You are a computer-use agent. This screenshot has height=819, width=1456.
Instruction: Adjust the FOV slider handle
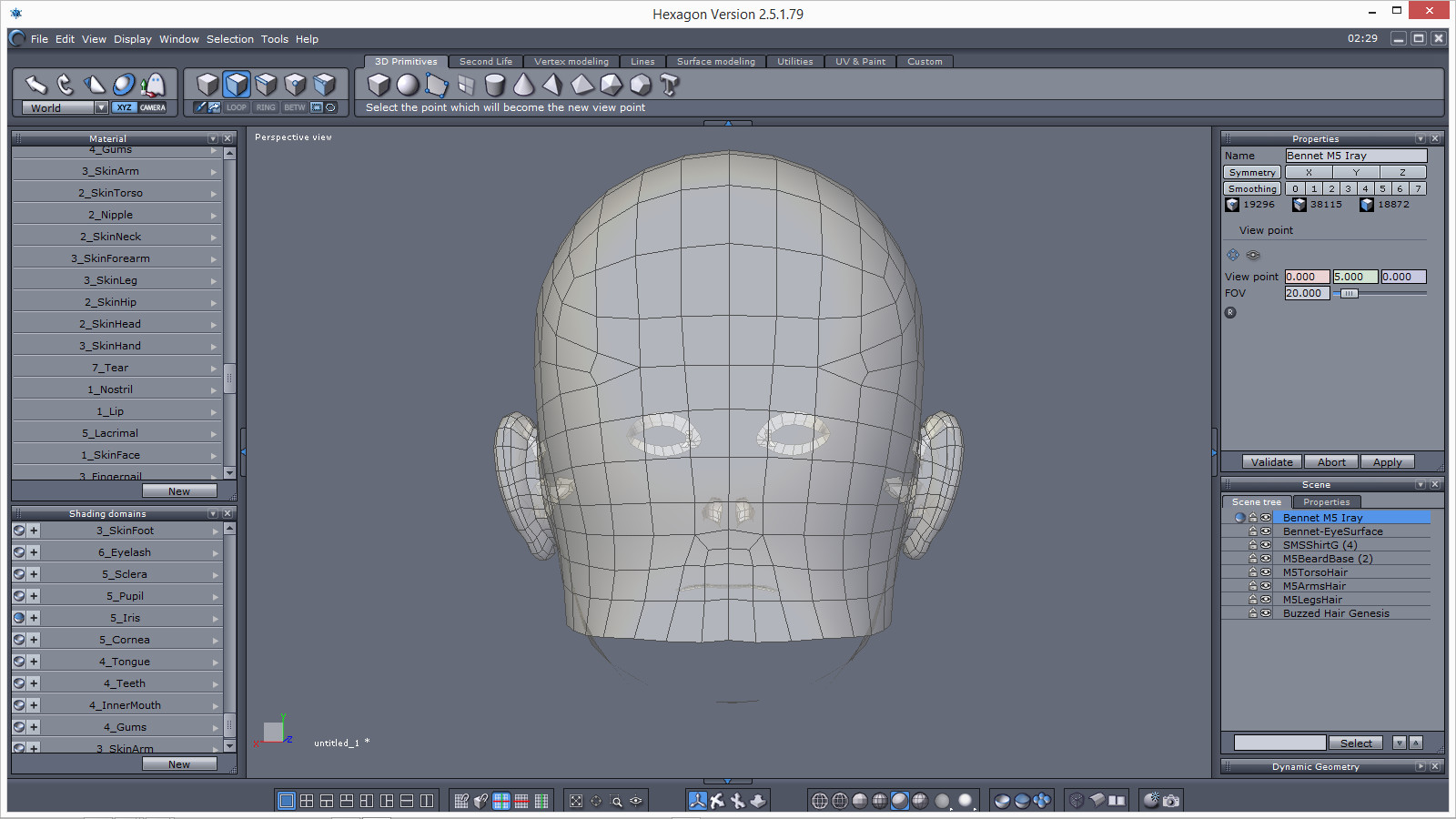tap(1350, 293)
